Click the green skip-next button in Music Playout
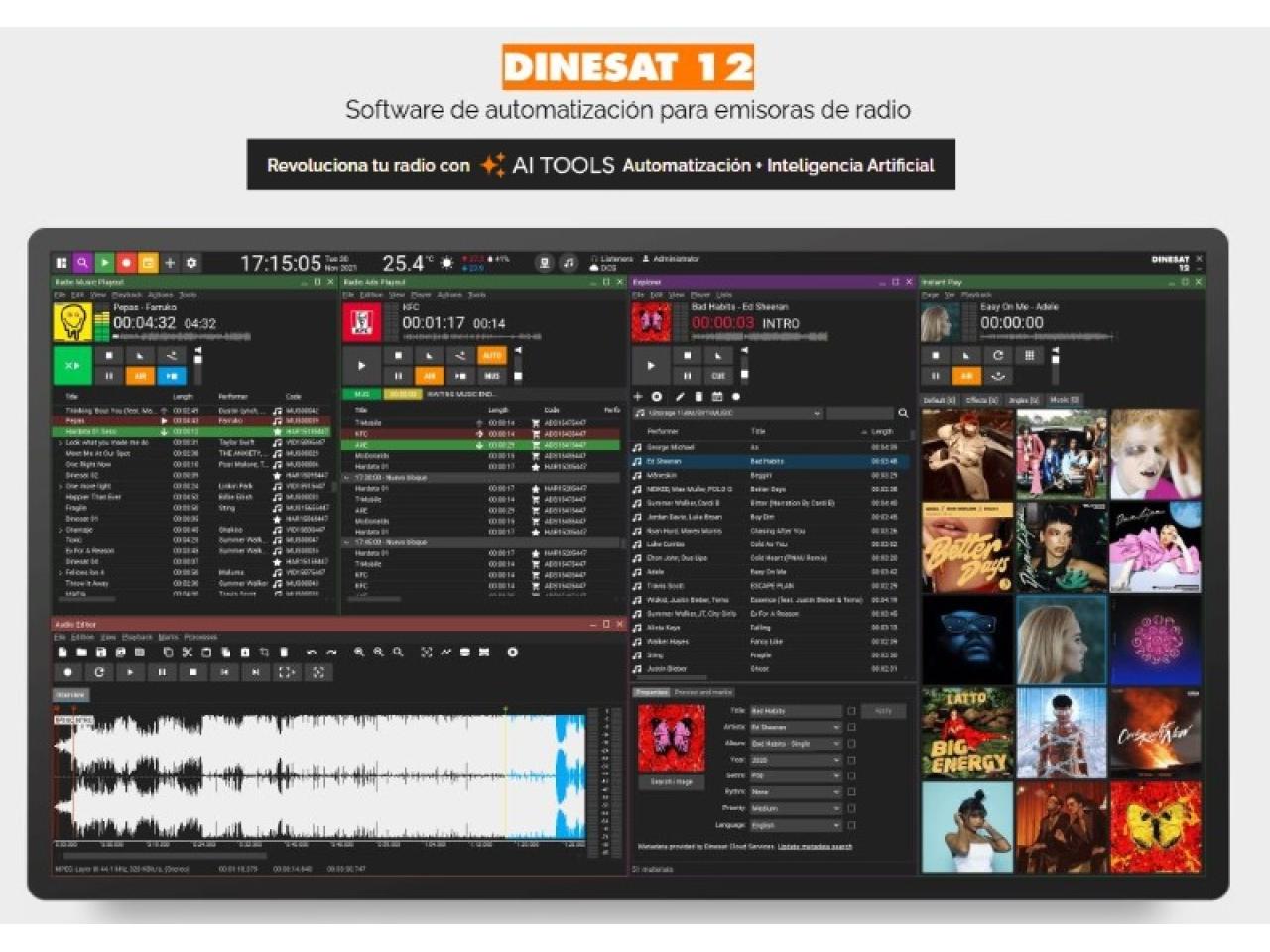 [72, 365]
